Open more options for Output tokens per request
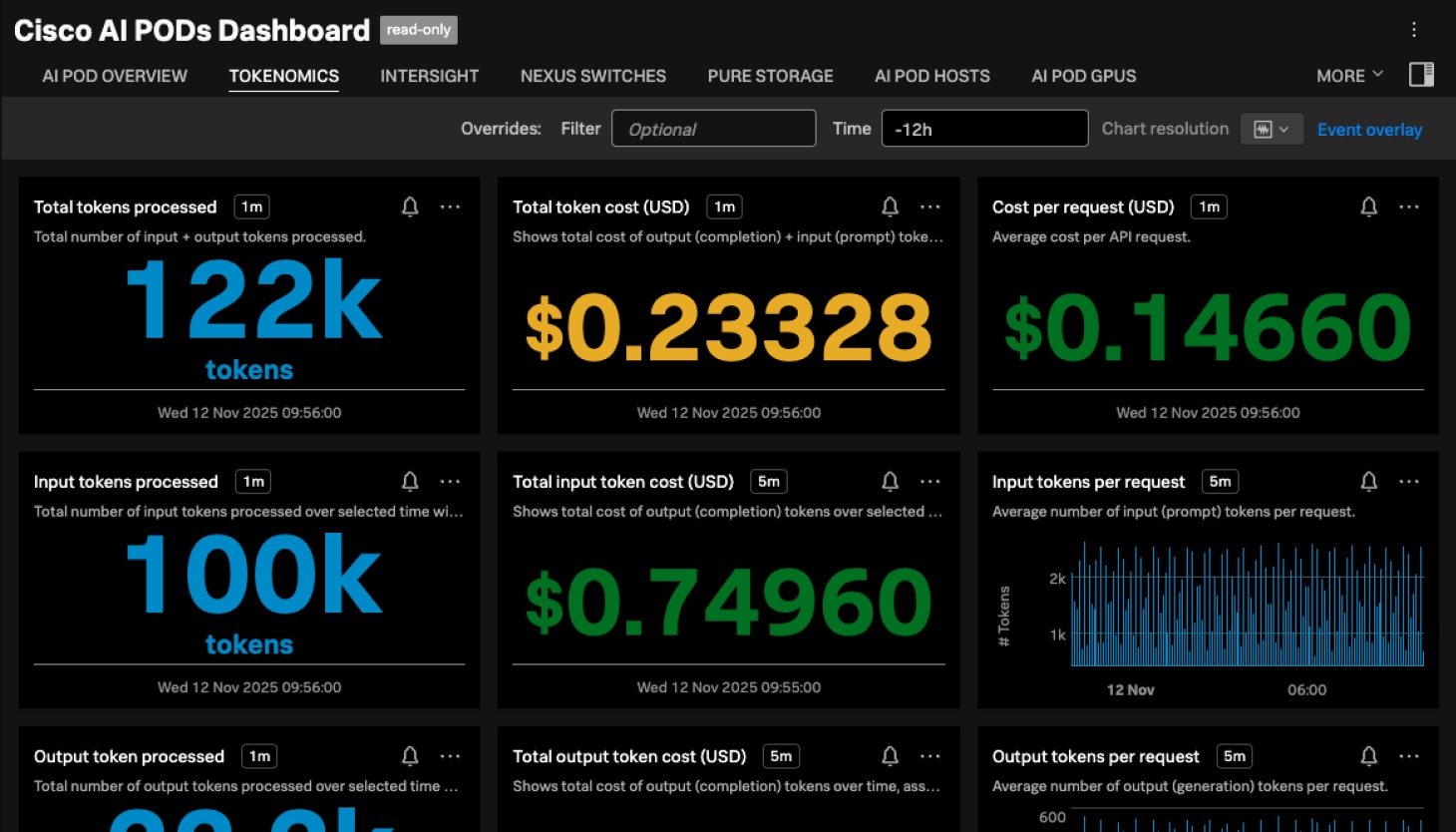Screen dimensions: 1456x832 click(x=1409, y=756)
